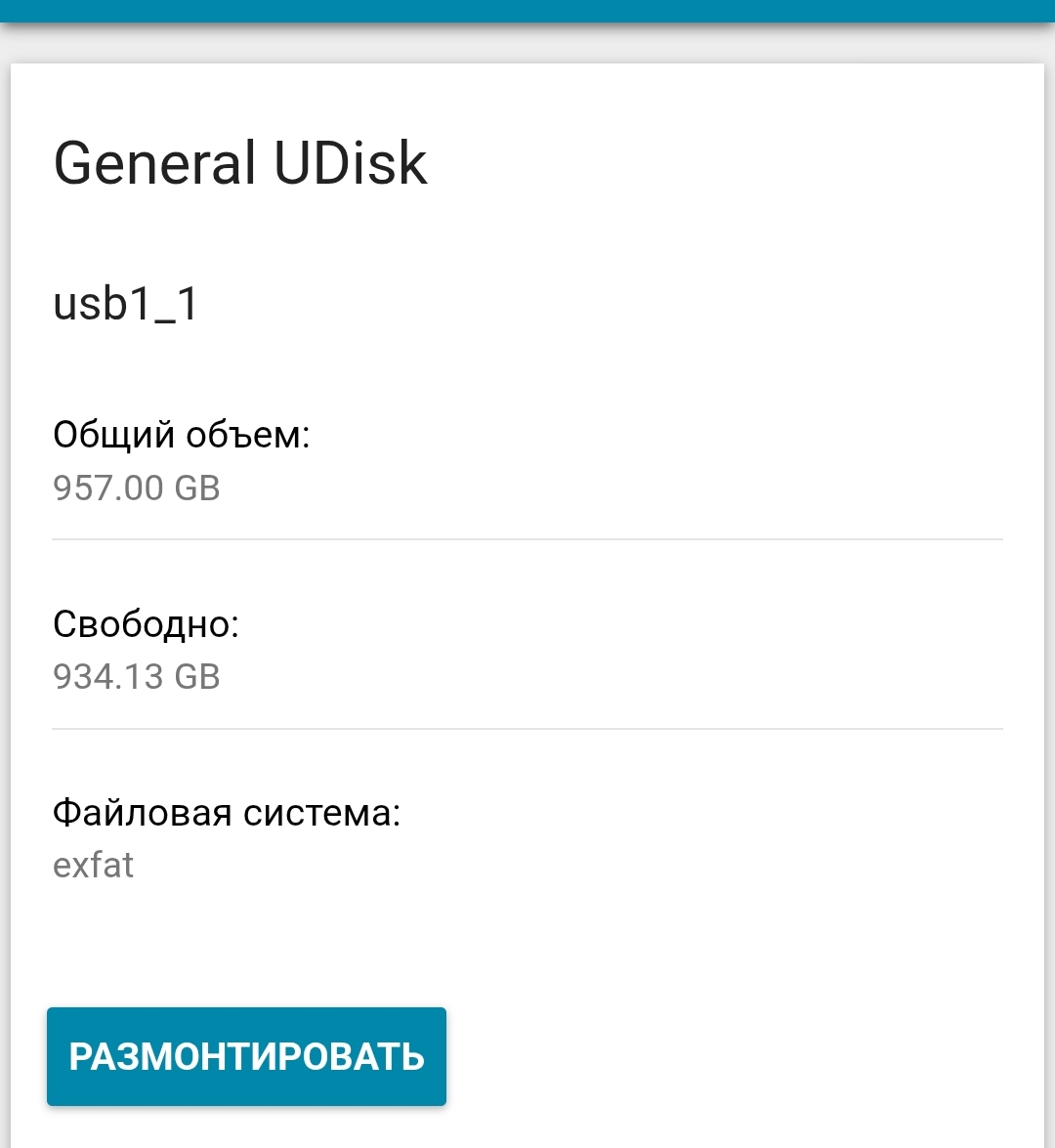Click the 934.13 GB free space value
This screenshot has height=1148, width=1055.
[136, 676]
